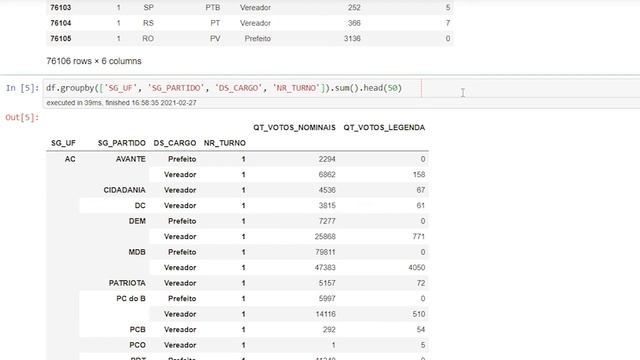Screen dimensions: 640x360
Task: Click the 292 votes value in PCB row
Action: click(329, 330)
